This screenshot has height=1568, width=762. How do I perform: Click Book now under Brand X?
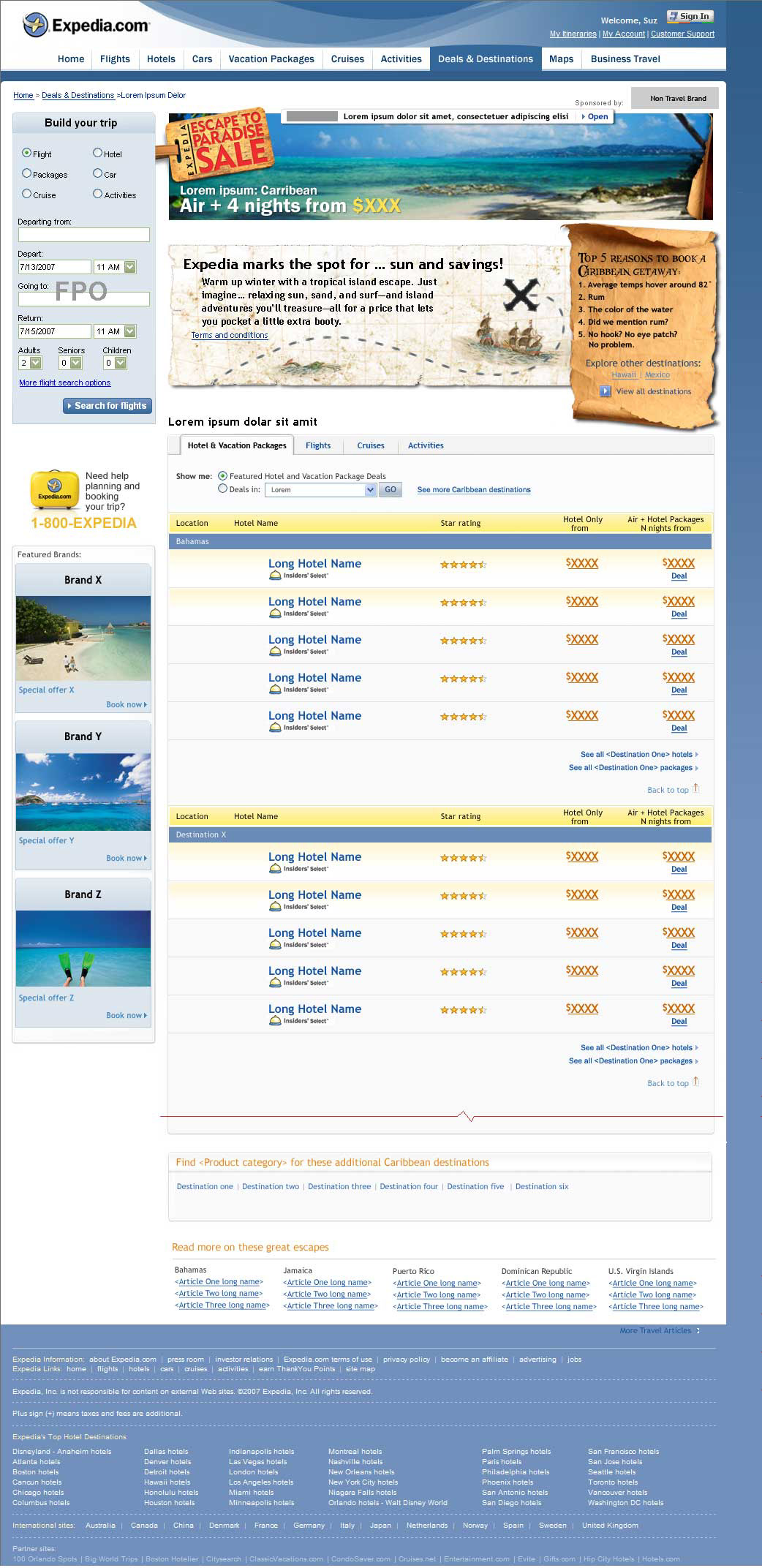click(x=127, y=705)
